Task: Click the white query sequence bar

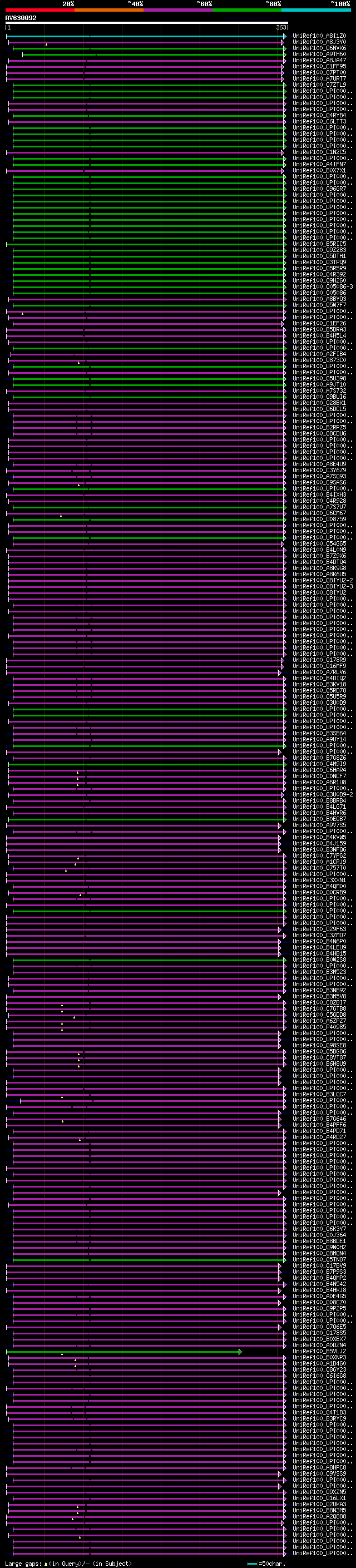Action: coord(147,23)
